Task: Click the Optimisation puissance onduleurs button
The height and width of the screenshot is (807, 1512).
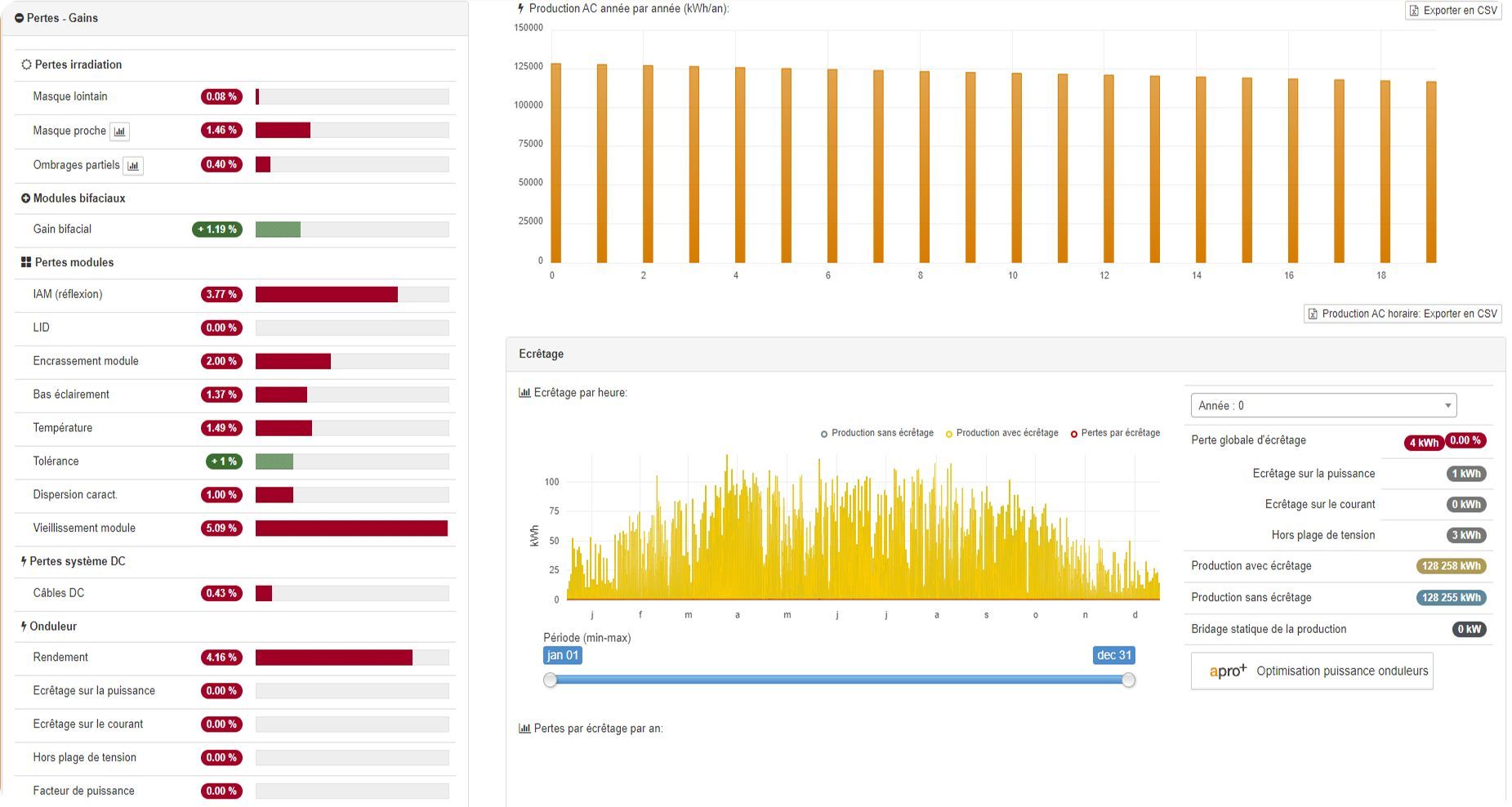Action: (x=1311, y=671)
